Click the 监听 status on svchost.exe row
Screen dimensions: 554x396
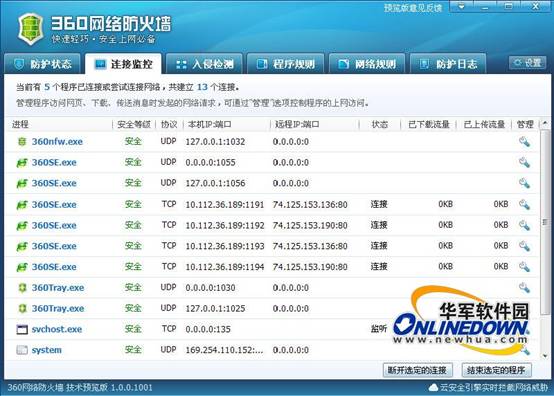(x=379, y=329)
